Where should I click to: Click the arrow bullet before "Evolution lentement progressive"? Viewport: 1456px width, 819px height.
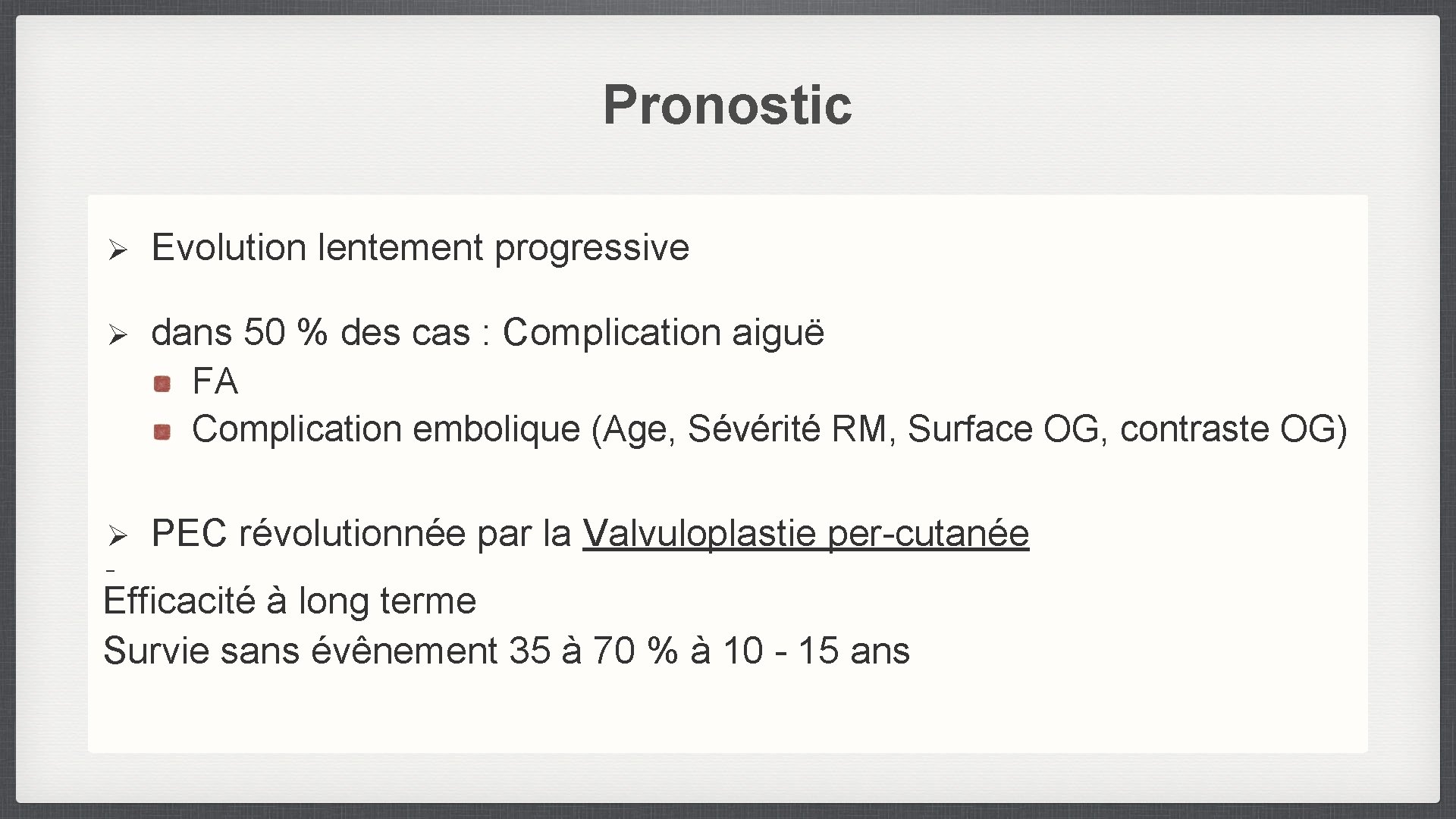(x=116, y=249)
